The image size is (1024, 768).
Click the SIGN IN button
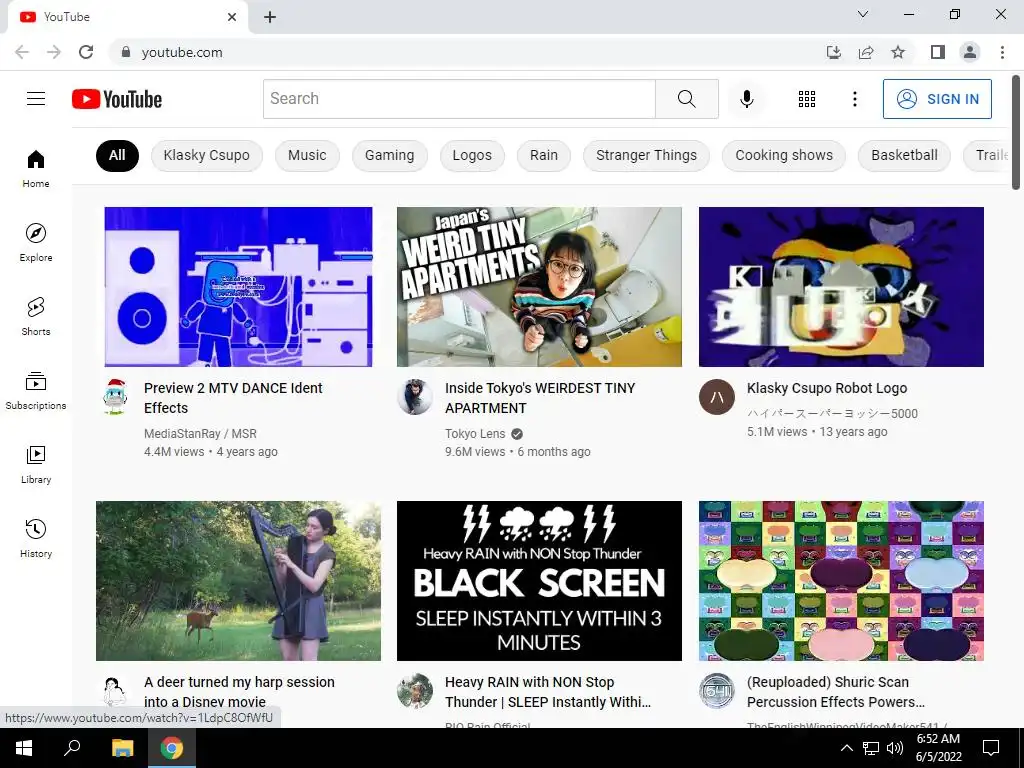coord(937,99)
